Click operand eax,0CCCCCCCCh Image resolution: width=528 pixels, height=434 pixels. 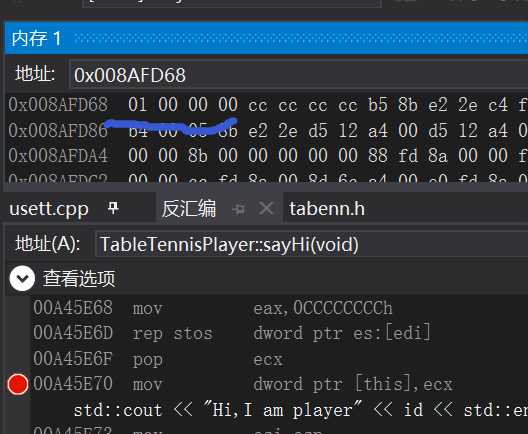point(323,308)
